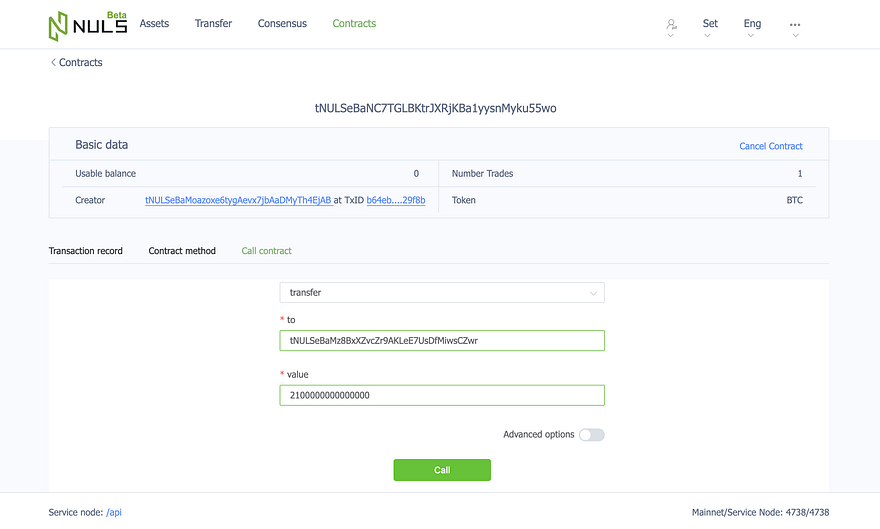Viewport: 880px width, 529px height.
Task: Open the transfer method dropdown
Action: [442, 292]
